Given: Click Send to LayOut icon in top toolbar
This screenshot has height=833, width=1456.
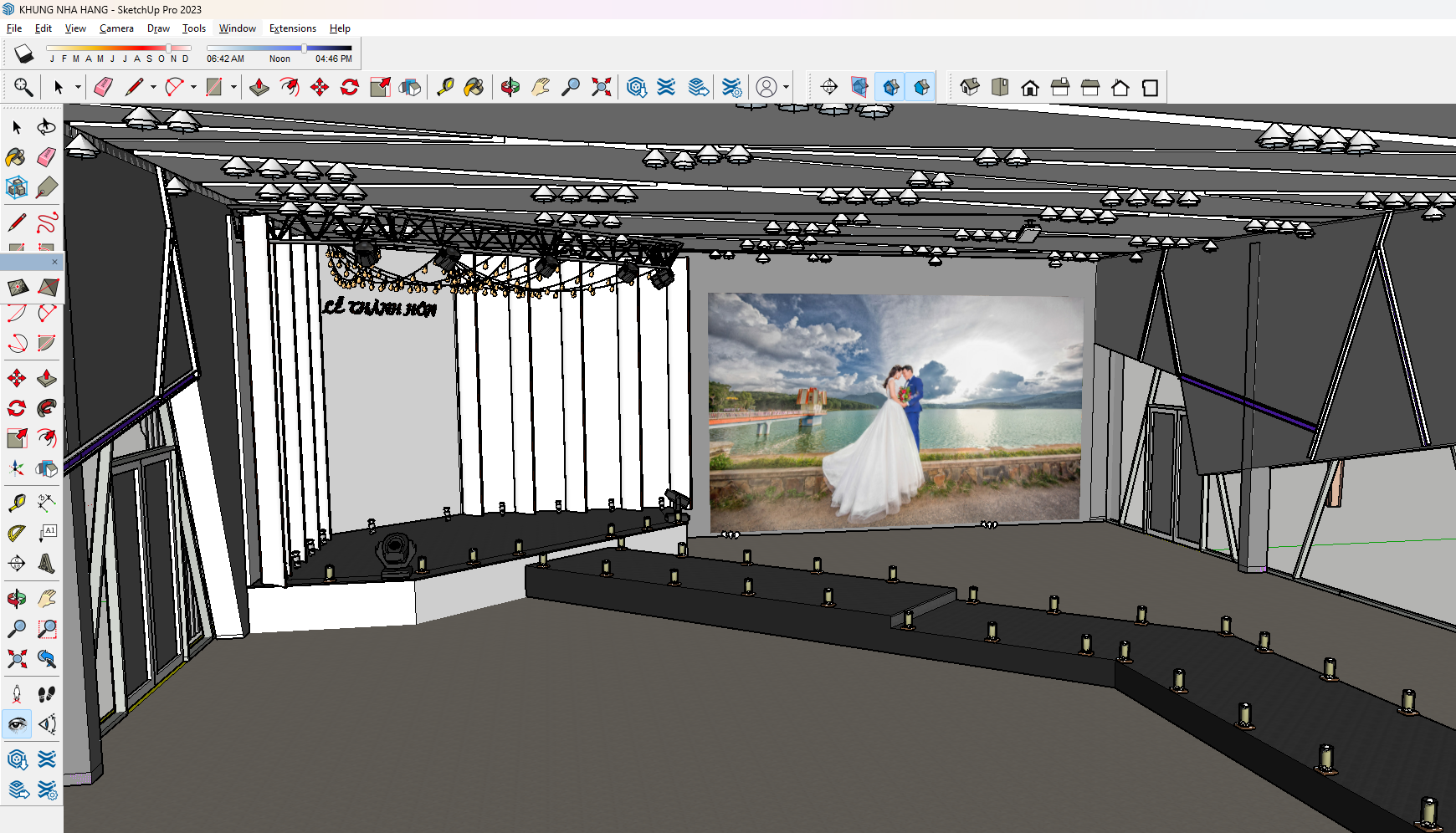Looking at the screenshot, I should pyautogui.click(x=698, y=87).
